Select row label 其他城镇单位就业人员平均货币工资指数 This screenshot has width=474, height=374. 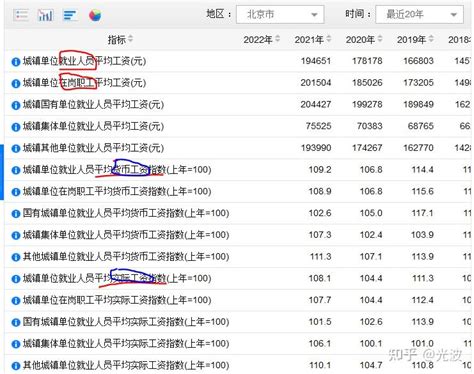(126, 257)
